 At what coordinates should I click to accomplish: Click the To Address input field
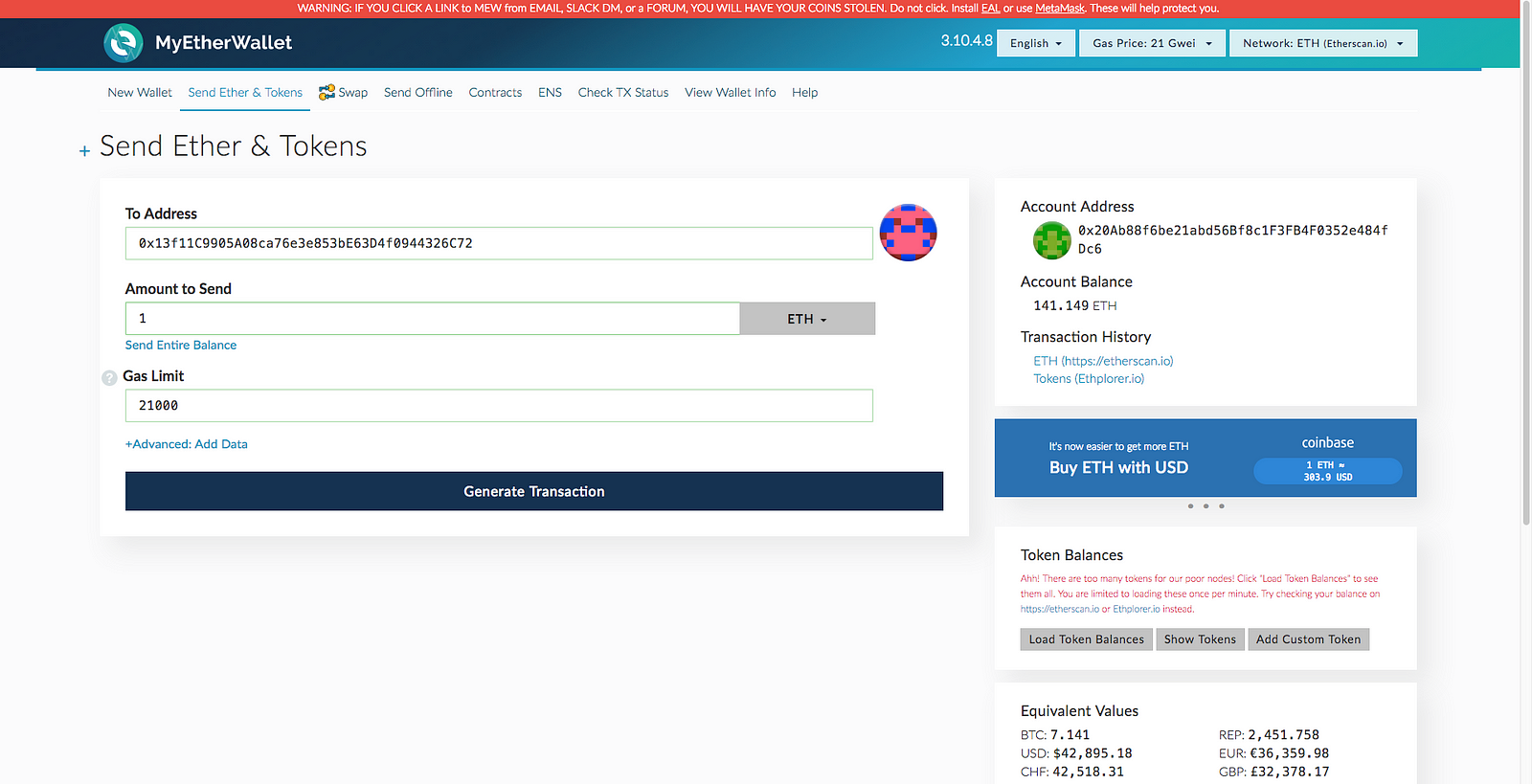tap(499, 243)
